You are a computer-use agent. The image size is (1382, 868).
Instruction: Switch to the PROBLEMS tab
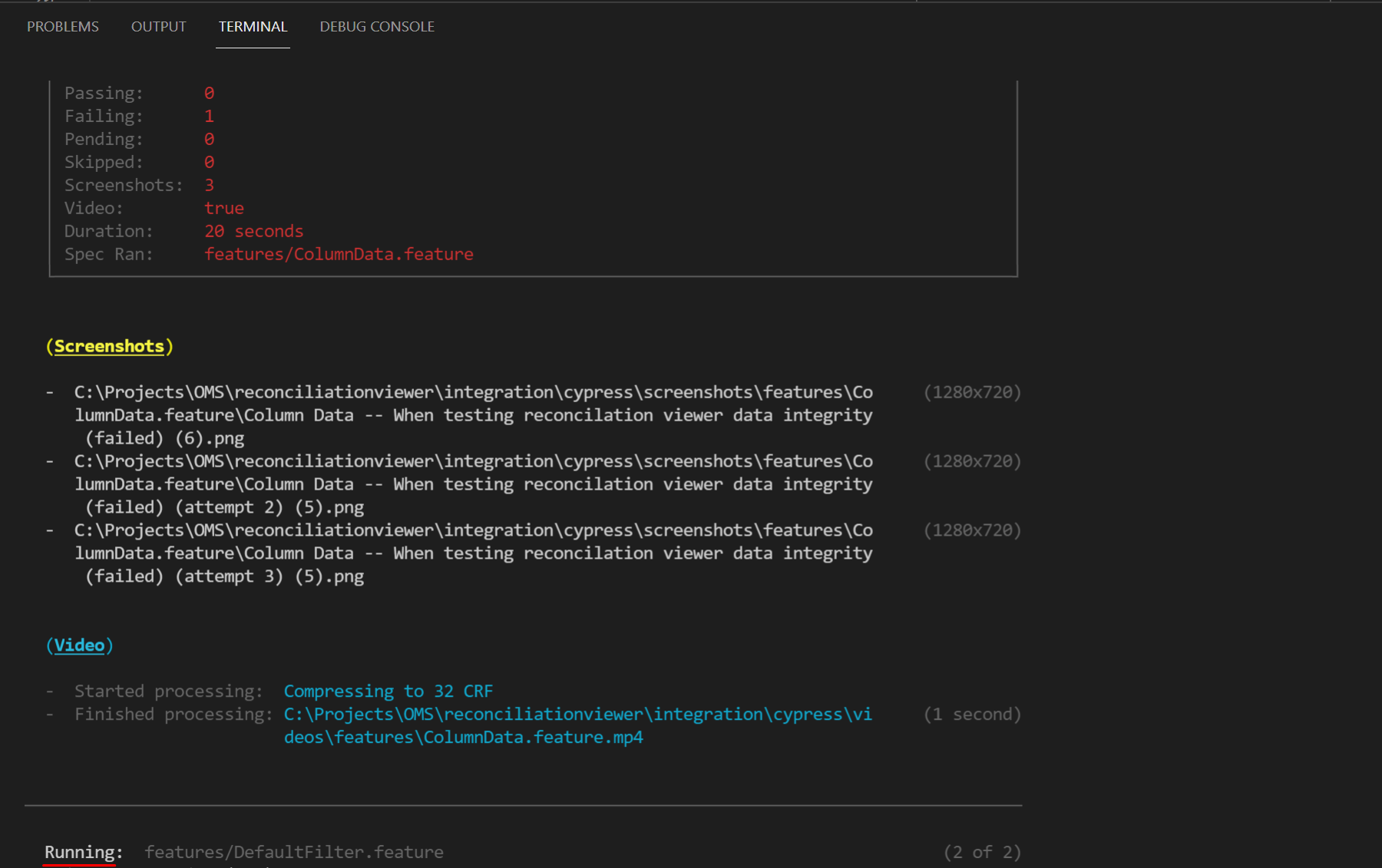[x=63, y=27]
